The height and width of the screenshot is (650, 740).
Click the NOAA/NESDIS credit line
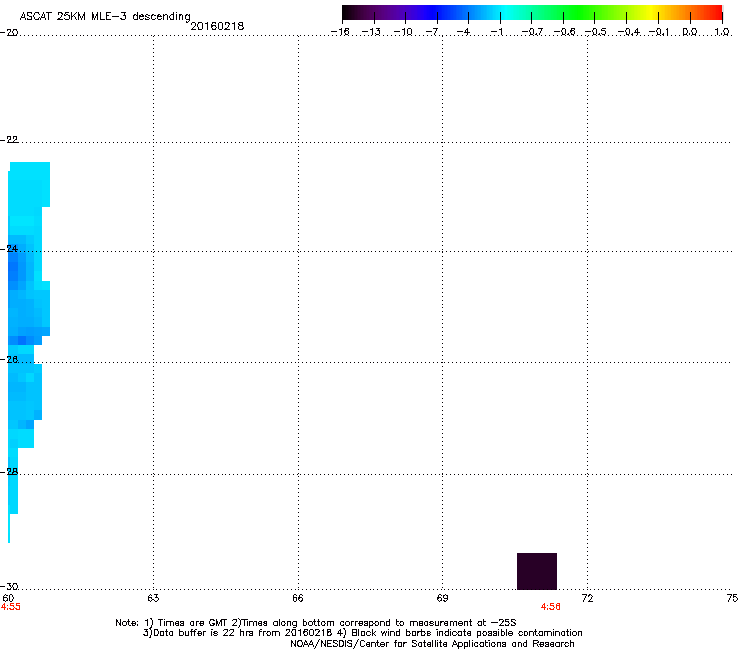pyautogui.click(x=432, y=643)
